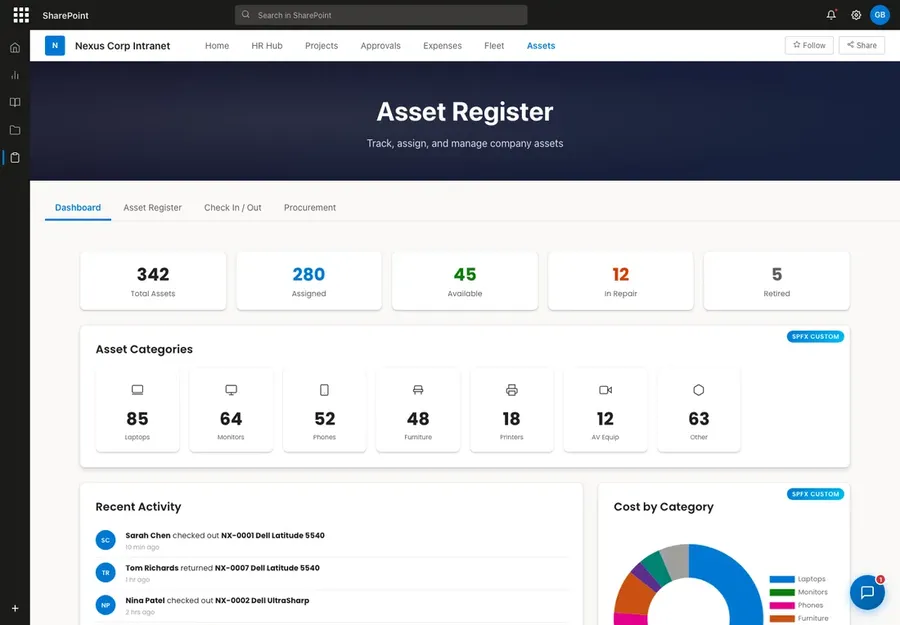Open Fleet navigation item

(494, 45)
